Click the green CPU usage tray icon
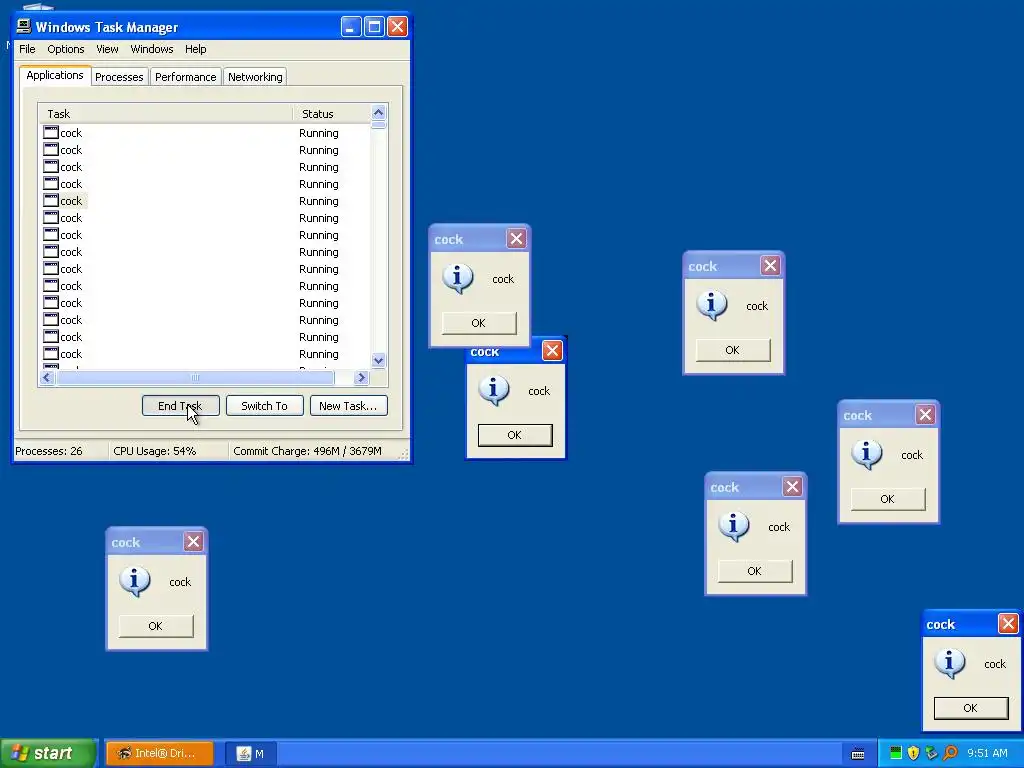1024x768 pixels. (x=896, y=753)
